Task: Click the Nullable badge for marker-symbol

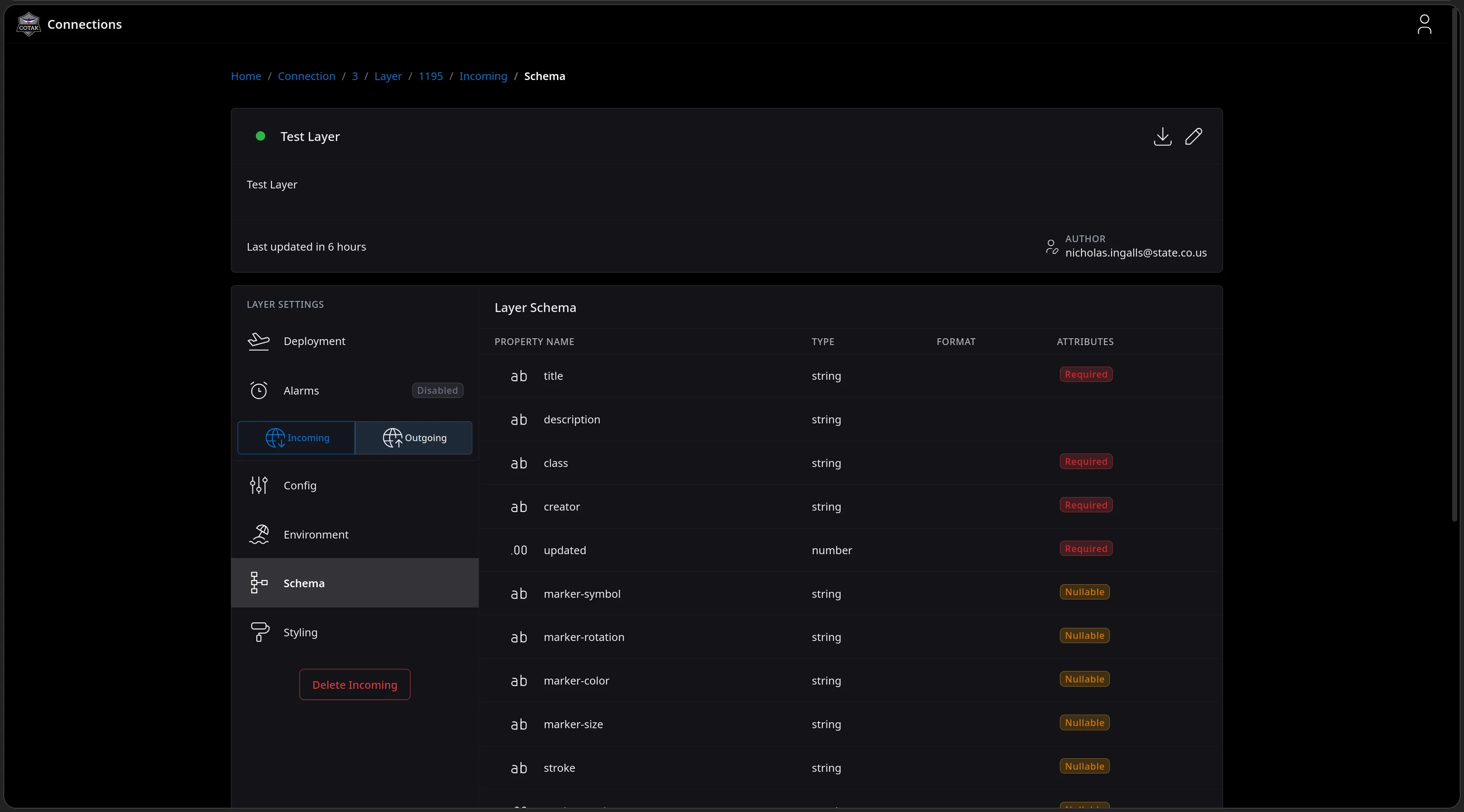Action: tap(1084, 592)
